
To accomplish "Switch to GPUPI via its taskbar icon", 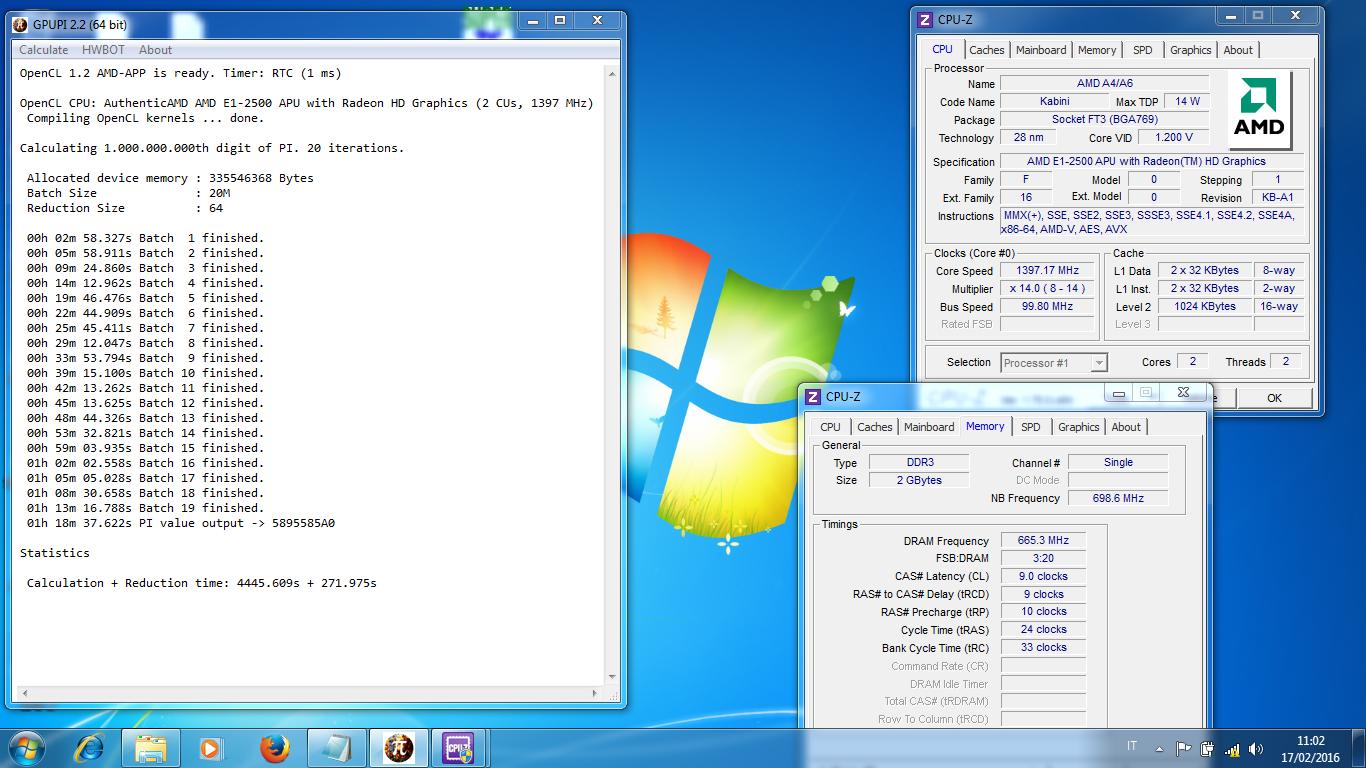I will click(399, 747).
